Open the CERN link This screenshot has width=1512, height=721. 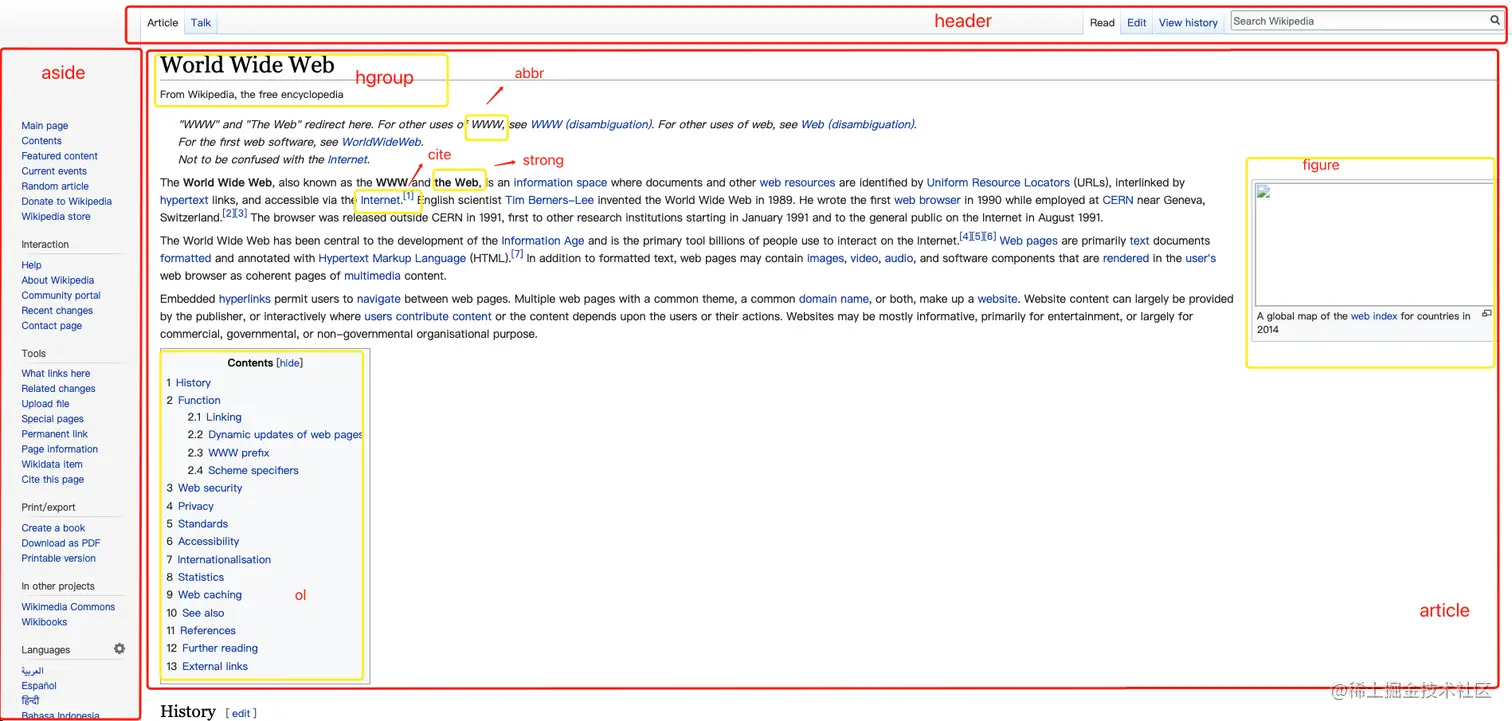[1118, 200]
